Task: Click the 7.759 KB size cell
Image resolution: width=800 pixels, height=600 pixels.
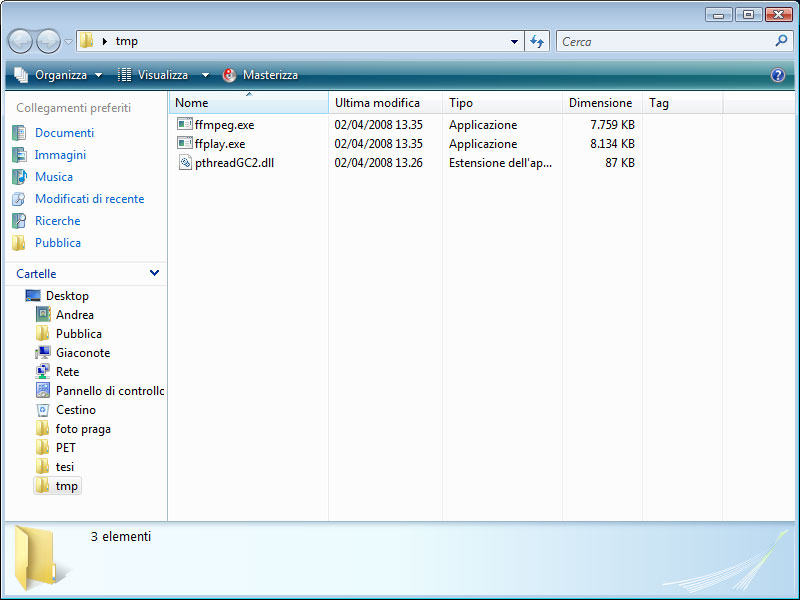Action: (x=612, y=125)
